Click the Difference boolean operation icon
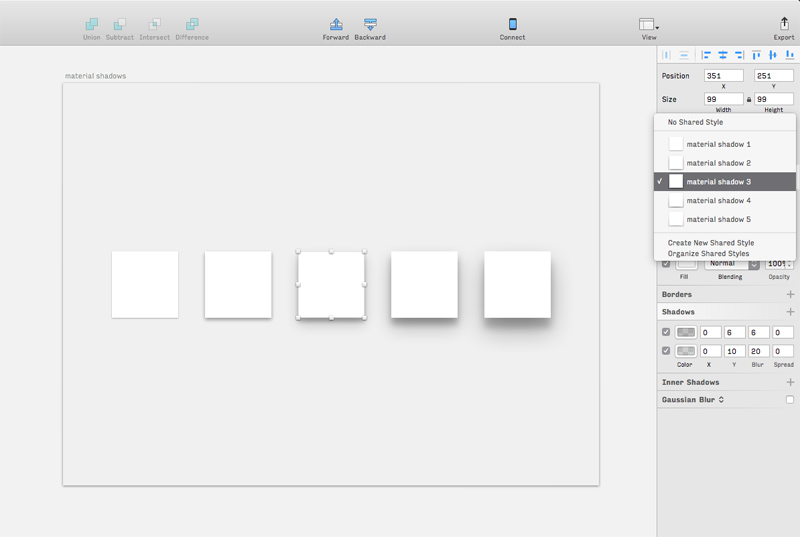Viewport: 800px width, 537px height. (192, 24)
